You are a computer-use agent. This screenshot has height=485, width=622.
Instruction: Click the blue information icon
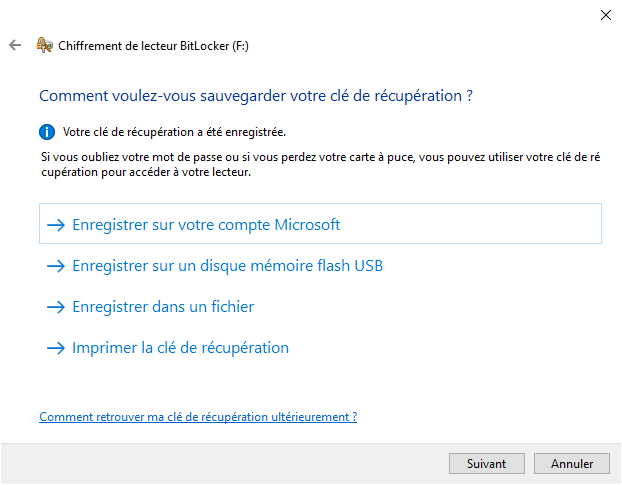pos(46,131)
